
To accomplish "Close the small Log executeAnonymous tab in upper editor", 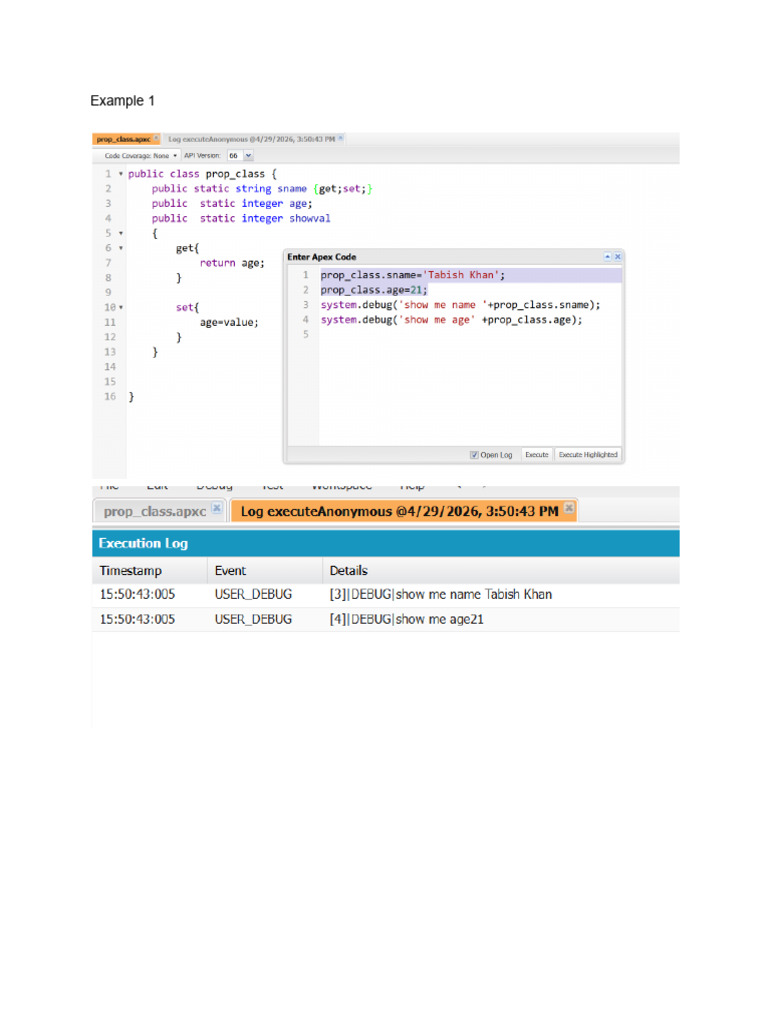I will click(x=340, y=138).
